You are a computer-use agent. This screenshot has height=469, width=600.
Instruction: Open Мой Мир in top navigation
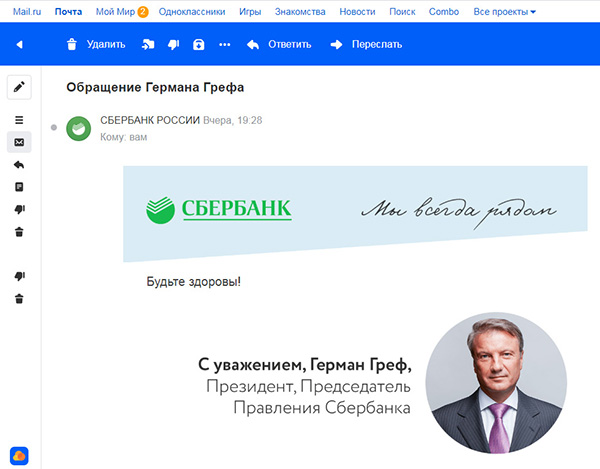tap(115, 12)
